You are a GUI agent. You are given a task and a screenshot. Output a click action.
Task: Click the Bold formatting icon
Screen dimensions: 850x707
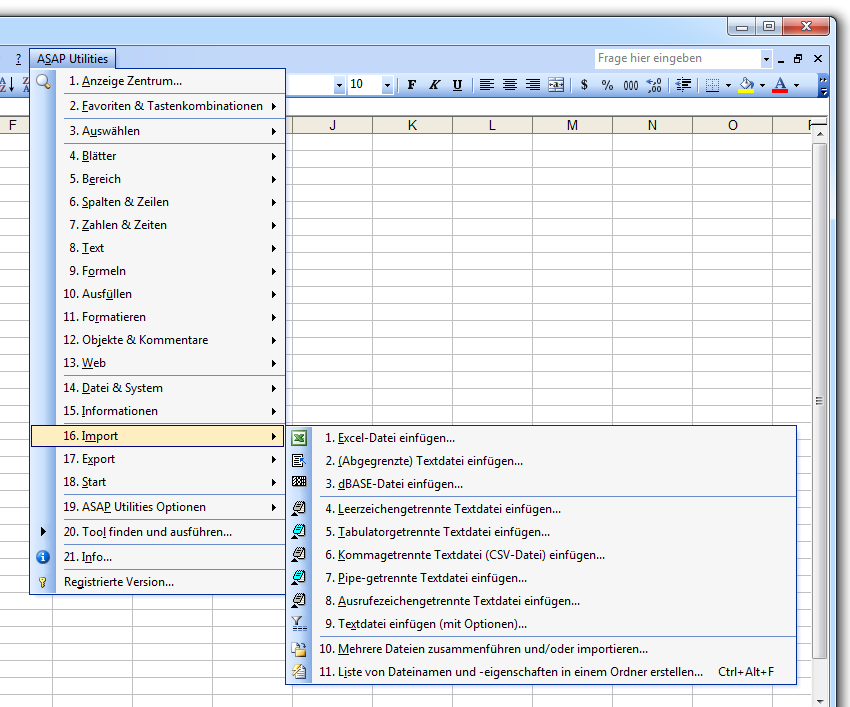click(x=411, y=85)
